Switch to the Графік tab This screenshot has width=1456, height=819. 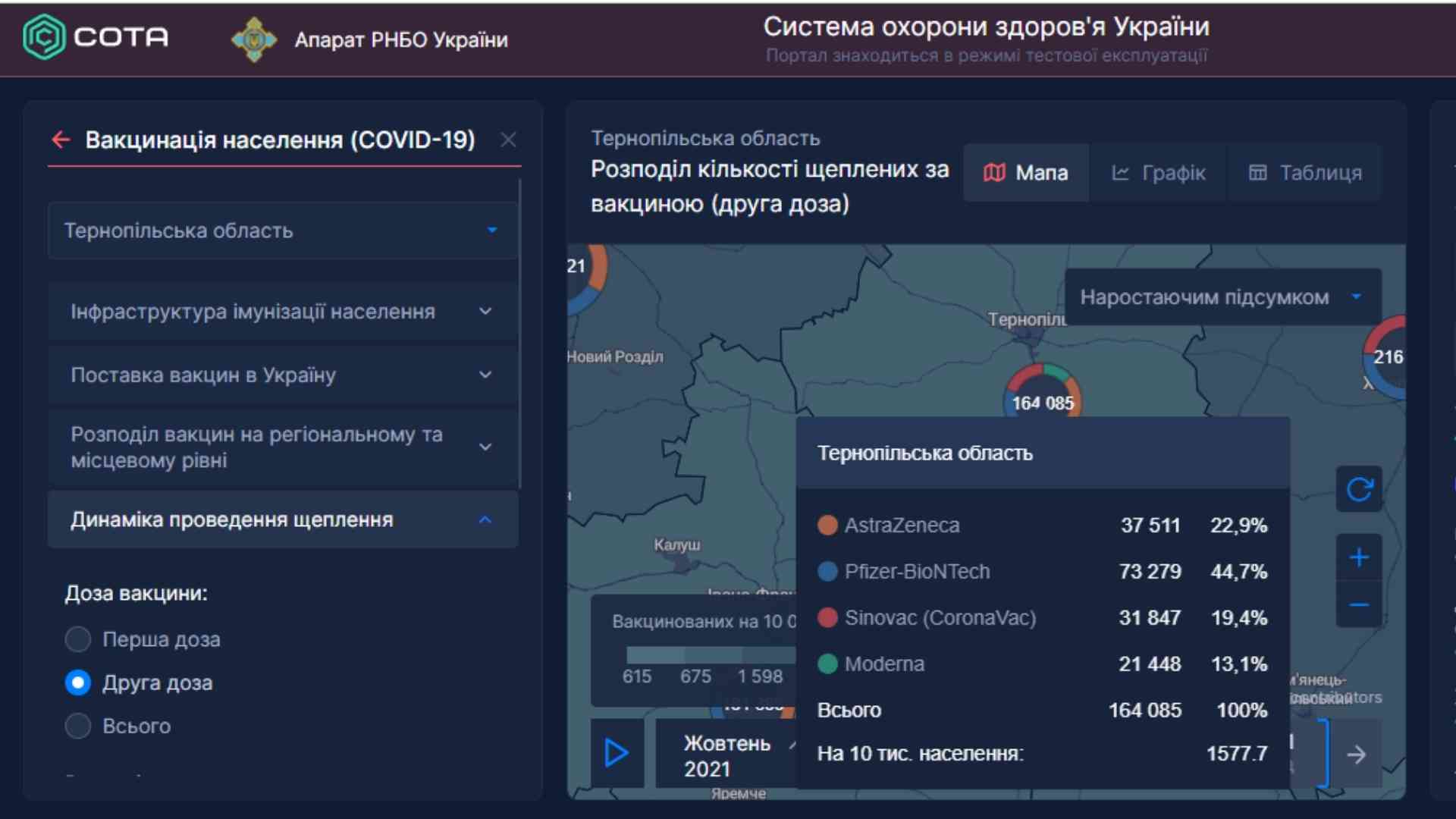click(x=1158, y=173)
